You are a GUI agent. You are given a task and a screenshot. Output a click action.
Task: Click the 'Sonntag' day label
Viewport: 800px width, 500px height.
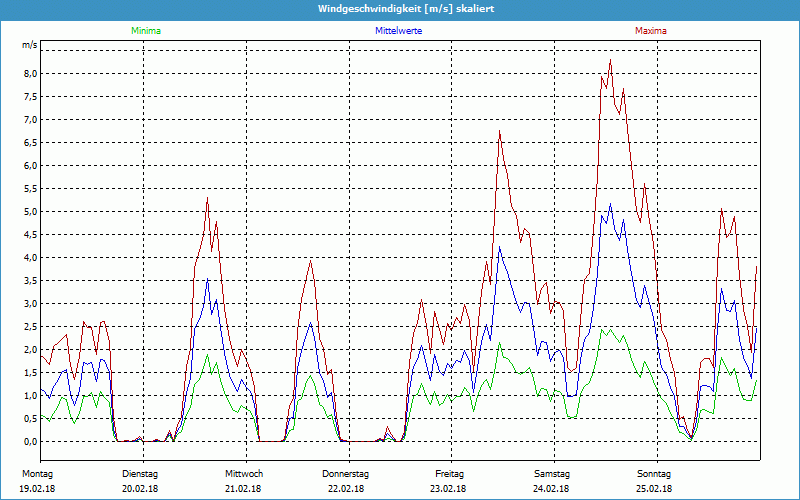(x=654, y=474)
